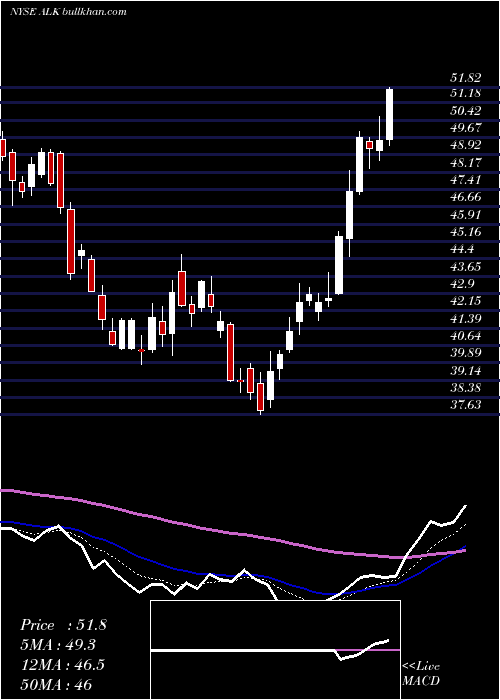This screenshot has width=500, height=700.
Task: Click the 49.67 price axis label
Action: [466, 128]
